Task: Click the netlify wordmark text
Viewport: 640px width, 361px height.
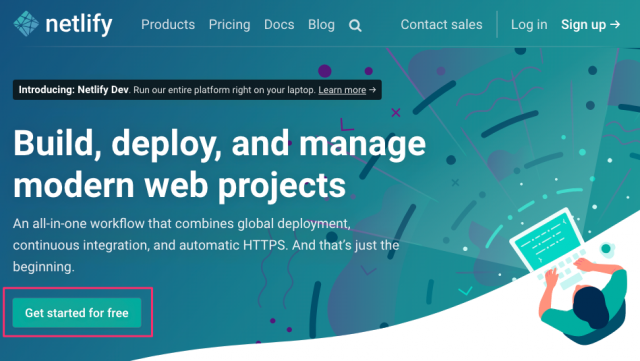Action: tap(79, 25)
